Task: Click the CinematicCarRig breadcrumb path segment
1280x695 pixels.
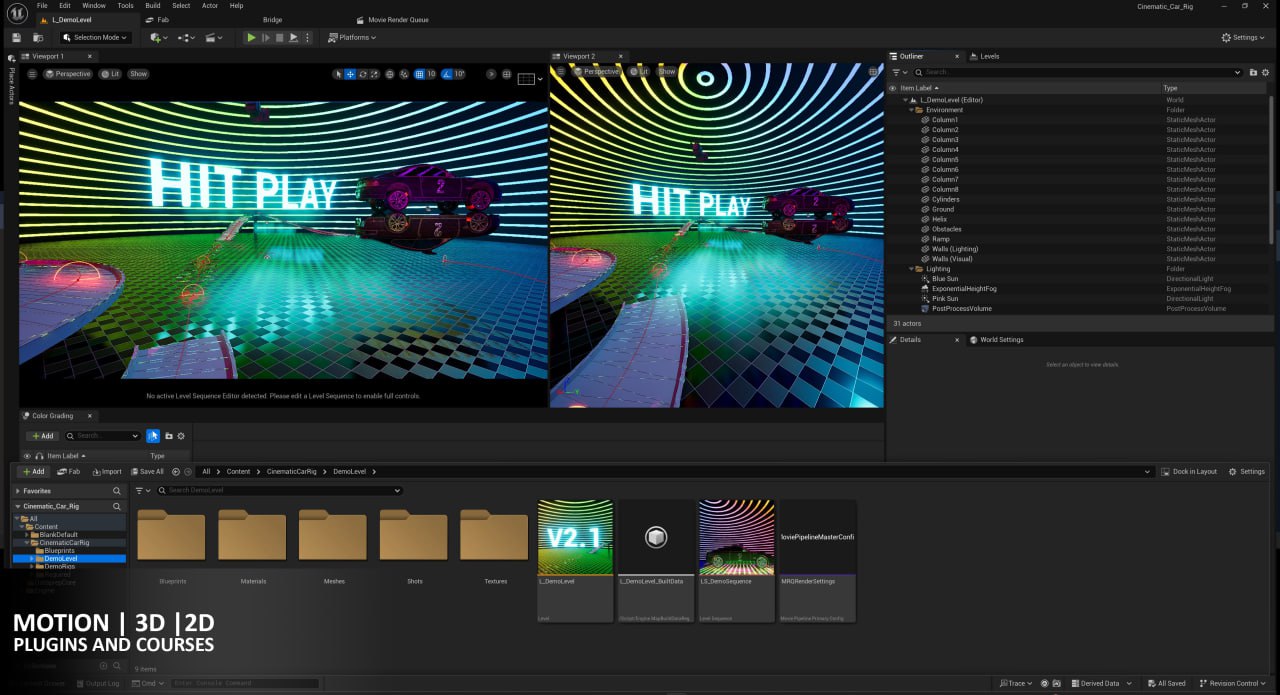Action: pos(290,471)
